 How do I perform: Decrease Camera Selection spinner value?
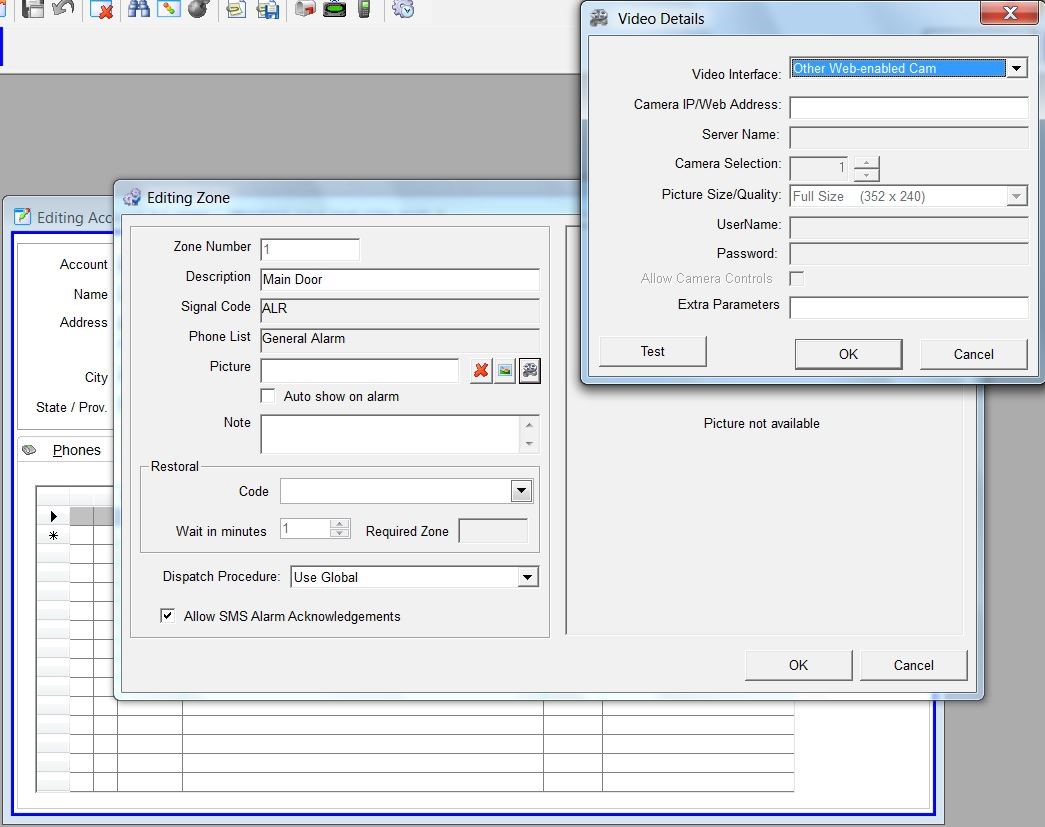coord(866,175)
